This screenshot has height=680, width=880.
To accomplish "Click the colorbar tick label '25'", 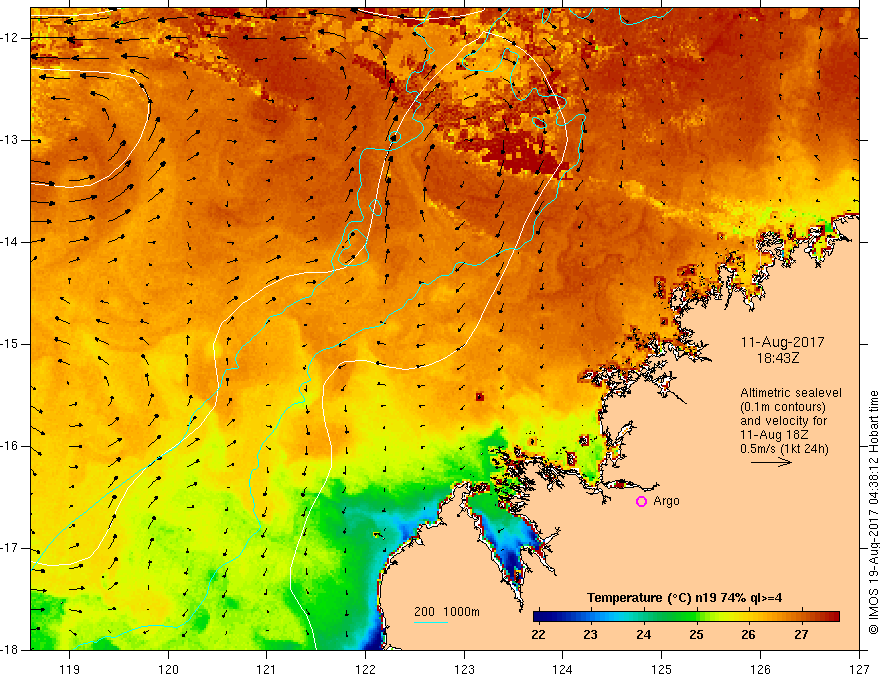I will 696,635.
